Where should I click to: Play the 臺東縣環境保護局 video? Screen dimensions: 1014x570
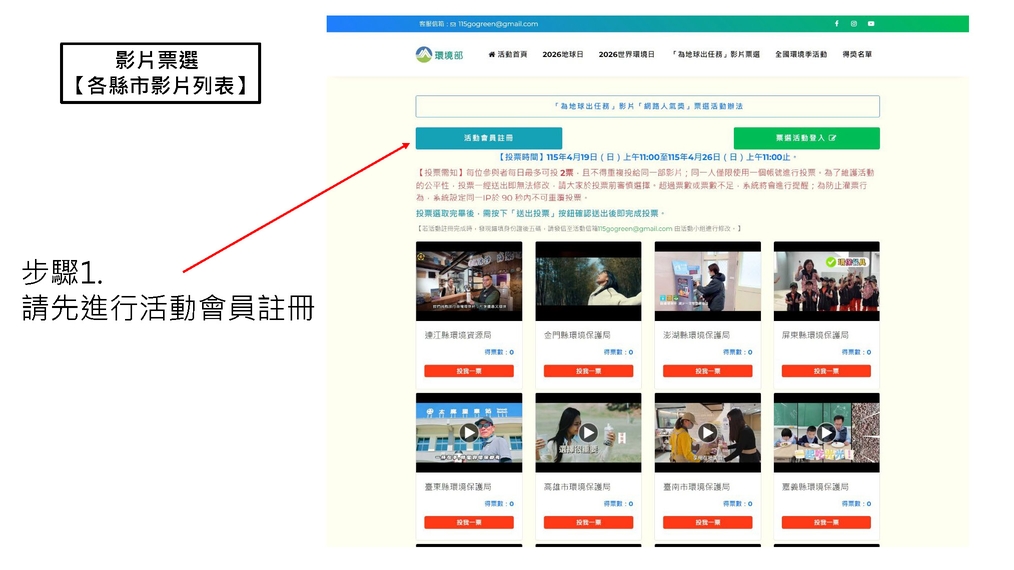pos(469,433)
